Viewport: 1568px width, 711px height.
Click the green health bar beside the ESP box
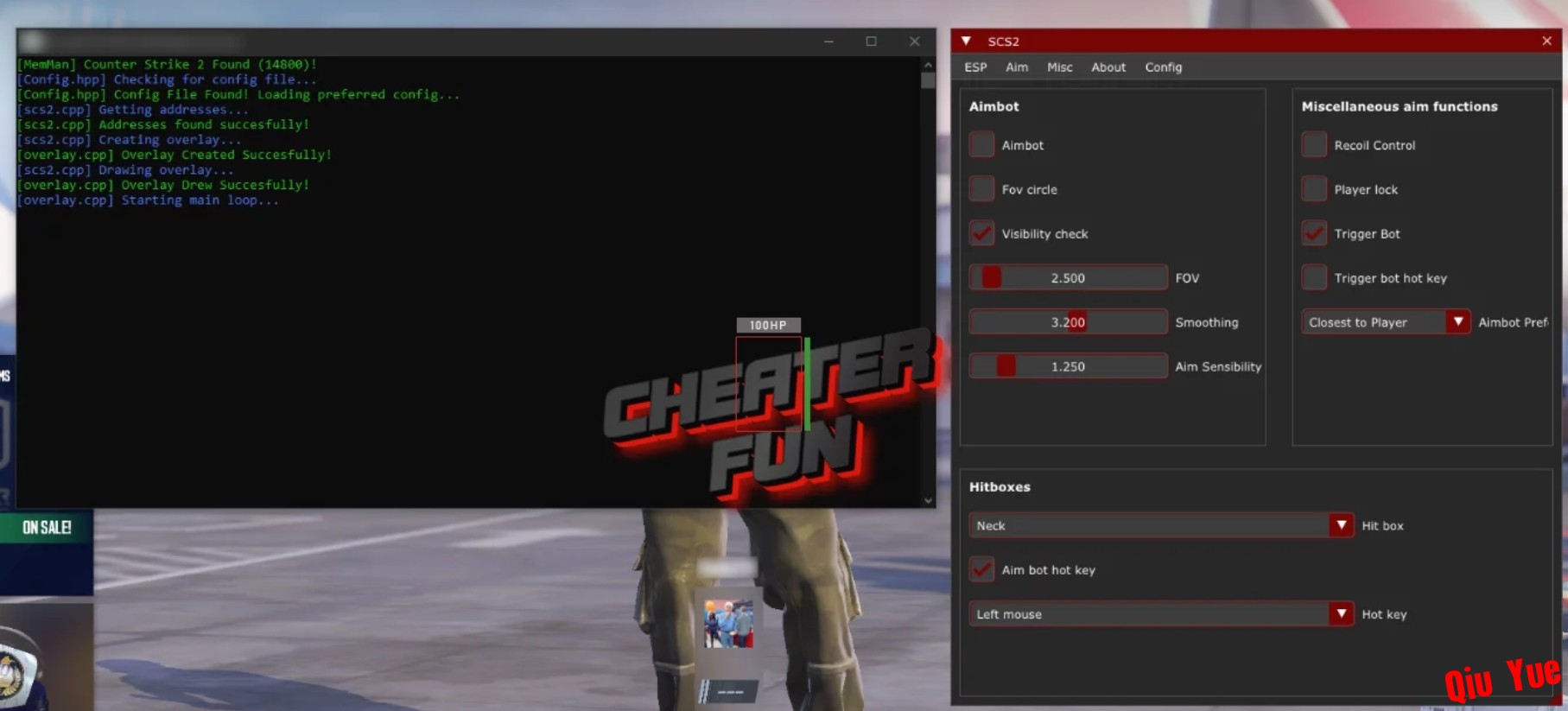click(808, 384)
